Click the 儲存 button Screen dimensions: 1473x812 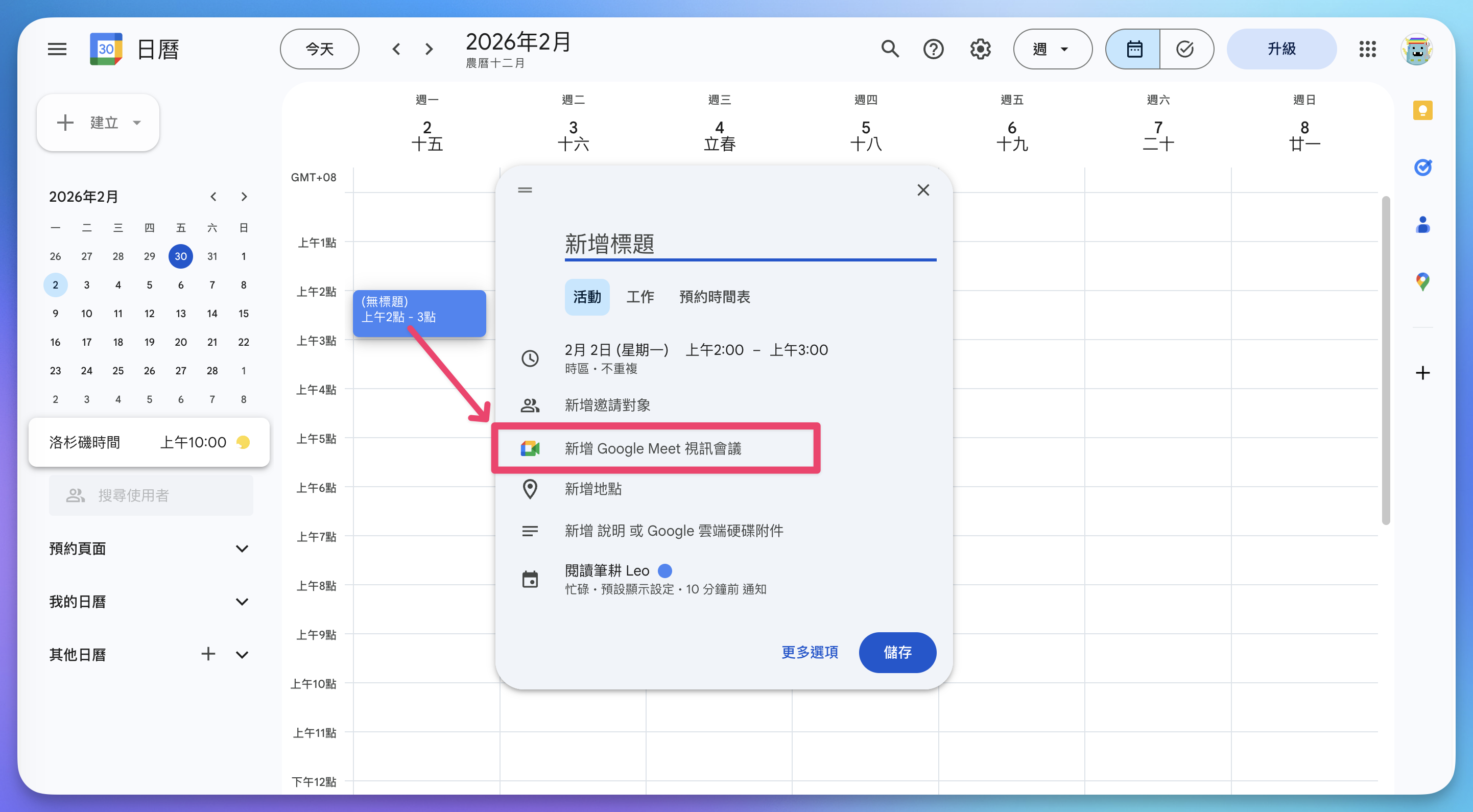(896, 652)
